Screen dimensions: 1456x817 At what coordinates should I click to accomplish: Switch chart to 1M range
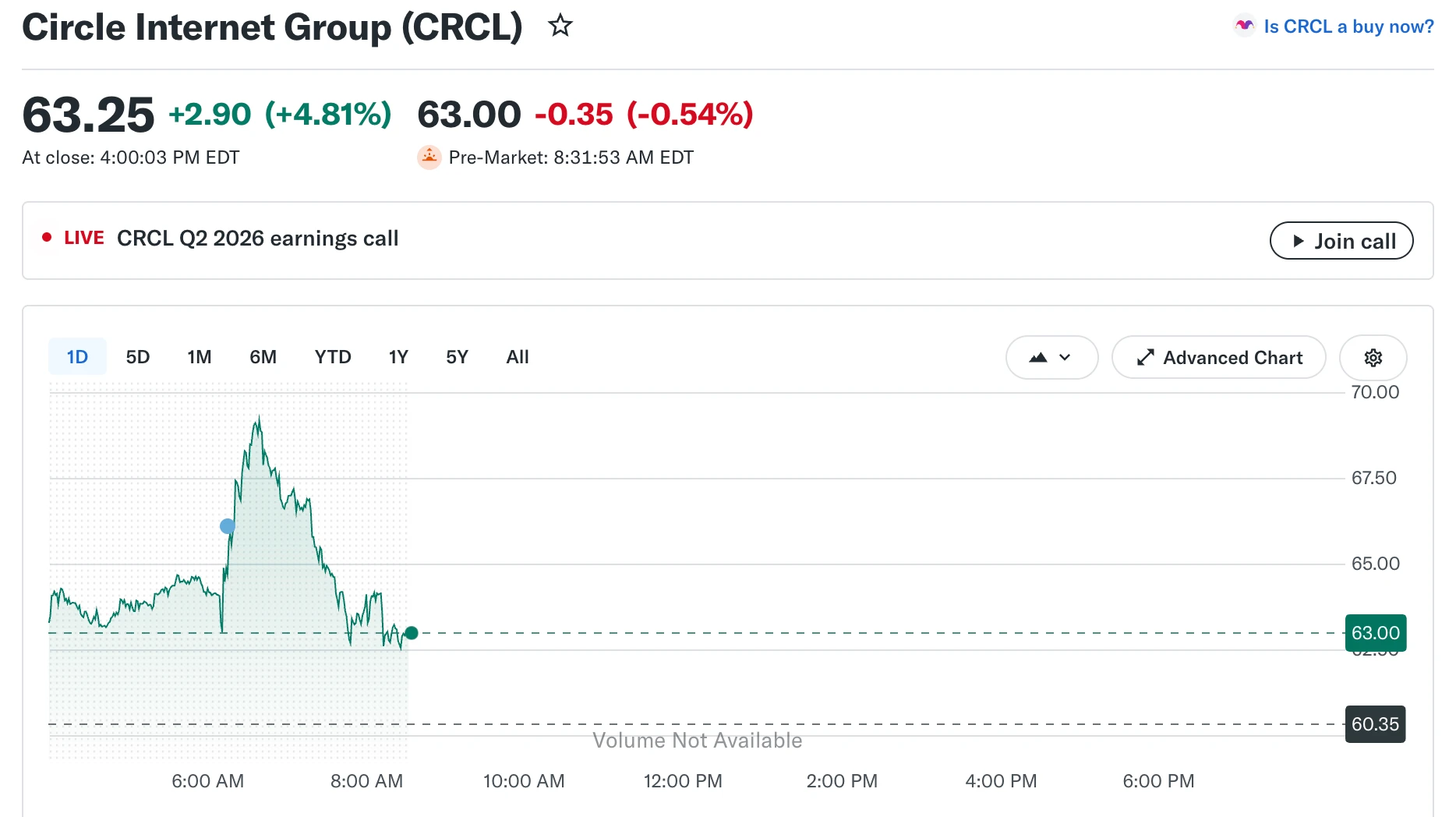point(200,357)
